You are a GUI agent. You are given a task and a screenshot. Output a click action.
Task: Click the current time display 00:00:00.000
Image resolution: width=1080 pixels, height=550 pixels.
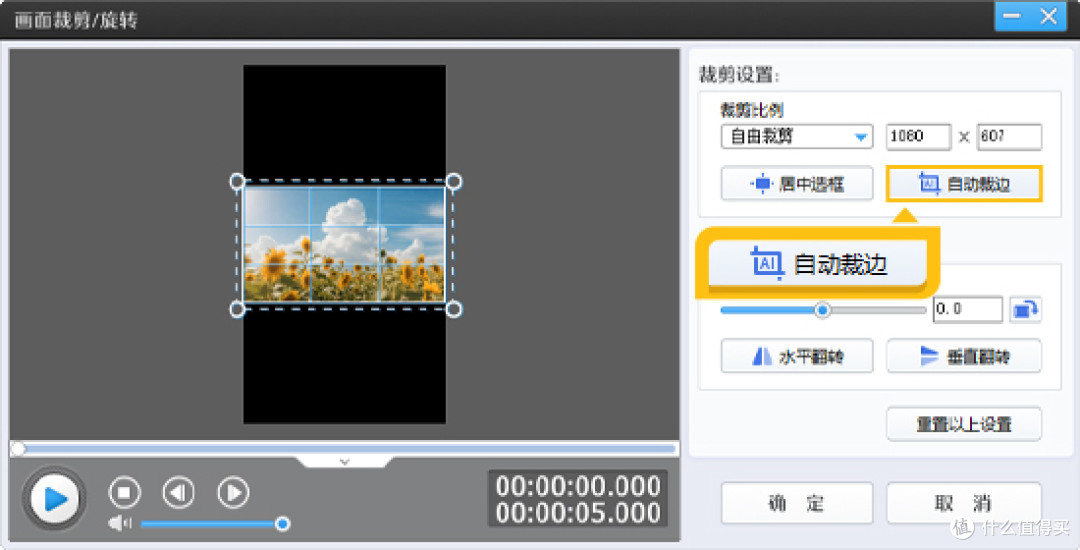point(578,486)
